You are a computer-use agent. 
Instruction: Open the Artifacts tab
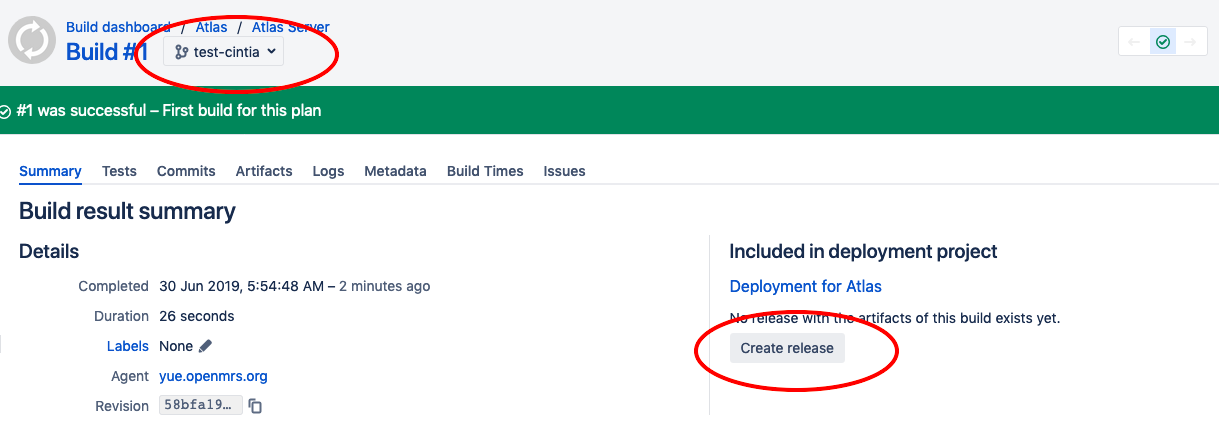[264, 171]
